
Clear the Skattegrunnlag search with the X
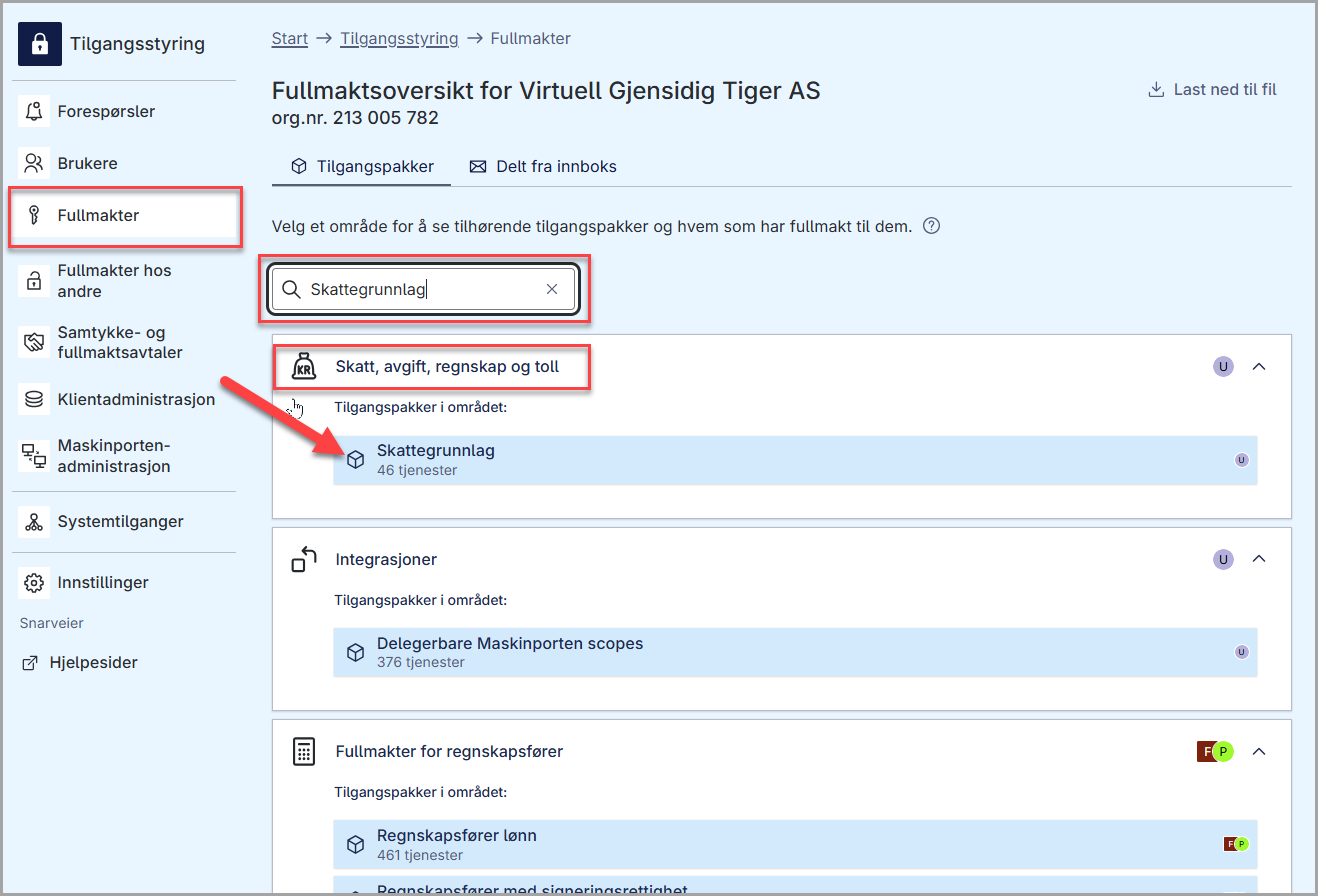coord(552,289)
